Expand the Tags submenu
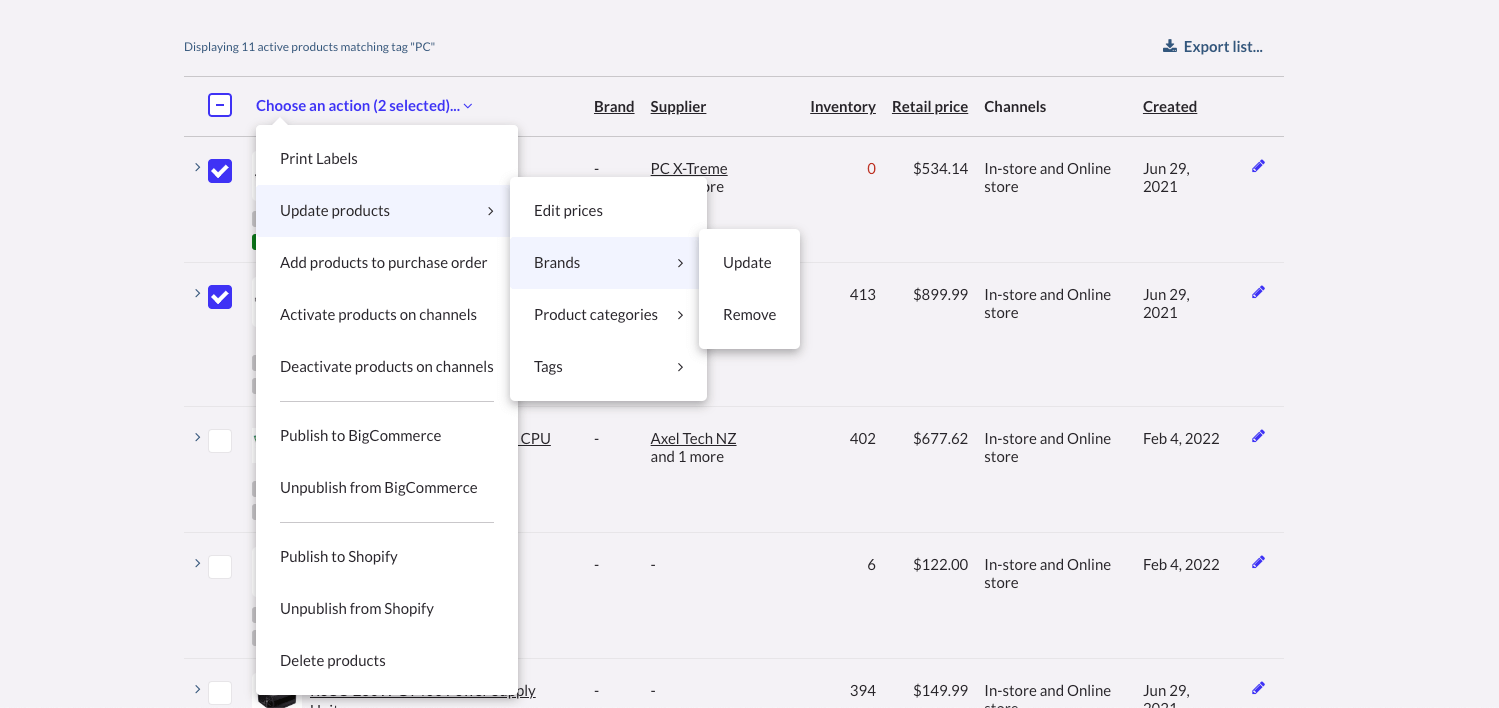Image resolution: width=1499 pixels, height=708 pixels. tap(608, 367)
